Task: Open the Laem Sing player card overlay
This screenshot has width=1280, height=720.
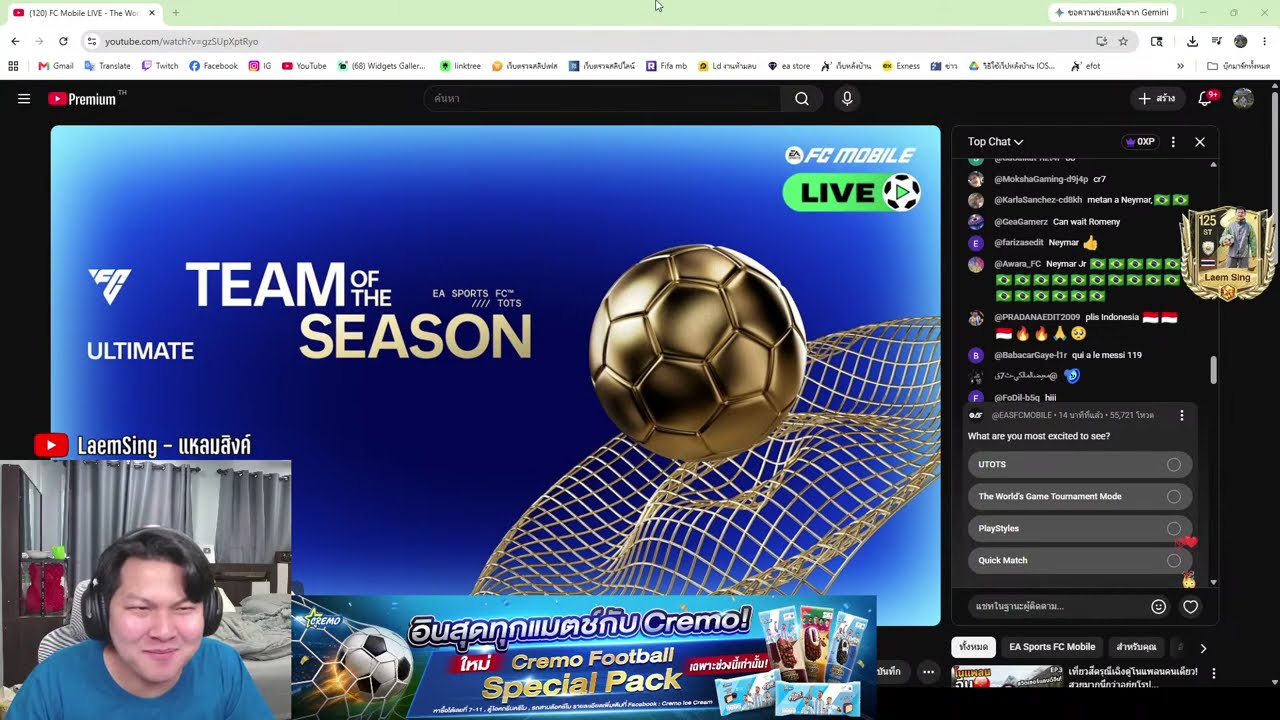Action: click(x=1227, y=253)
